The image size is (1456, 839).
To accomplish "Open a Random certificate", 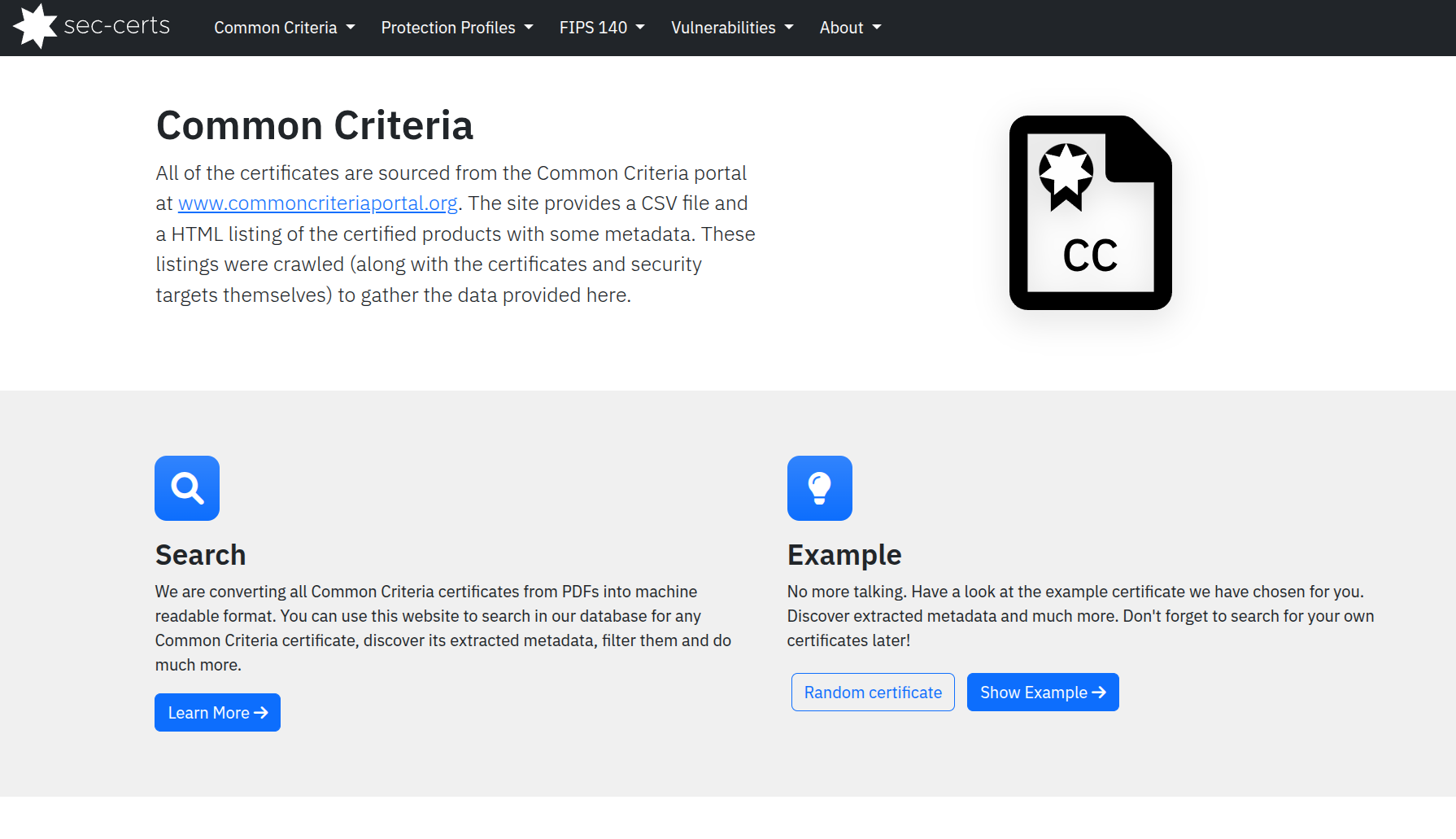I will pos(873,693).
